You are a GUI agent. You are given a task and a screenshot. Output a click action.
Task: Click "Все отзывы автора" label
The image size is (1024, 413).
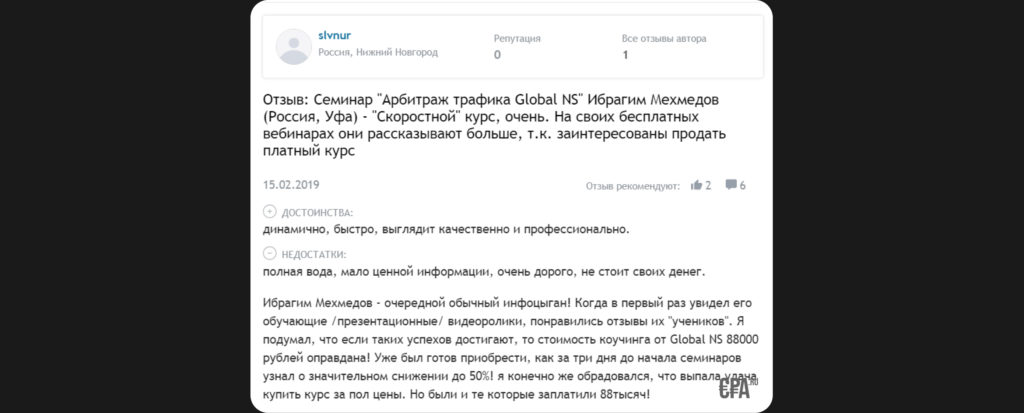tap(664, 39)
